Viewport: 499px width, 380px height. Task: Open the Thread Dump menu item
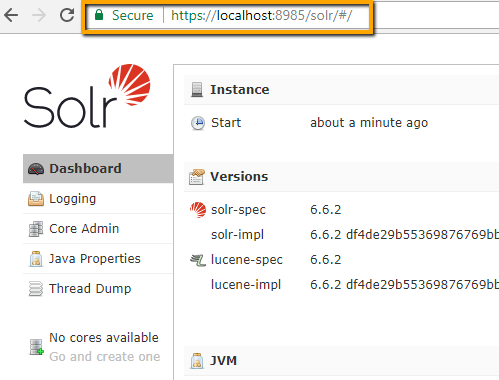click(98, 289)
